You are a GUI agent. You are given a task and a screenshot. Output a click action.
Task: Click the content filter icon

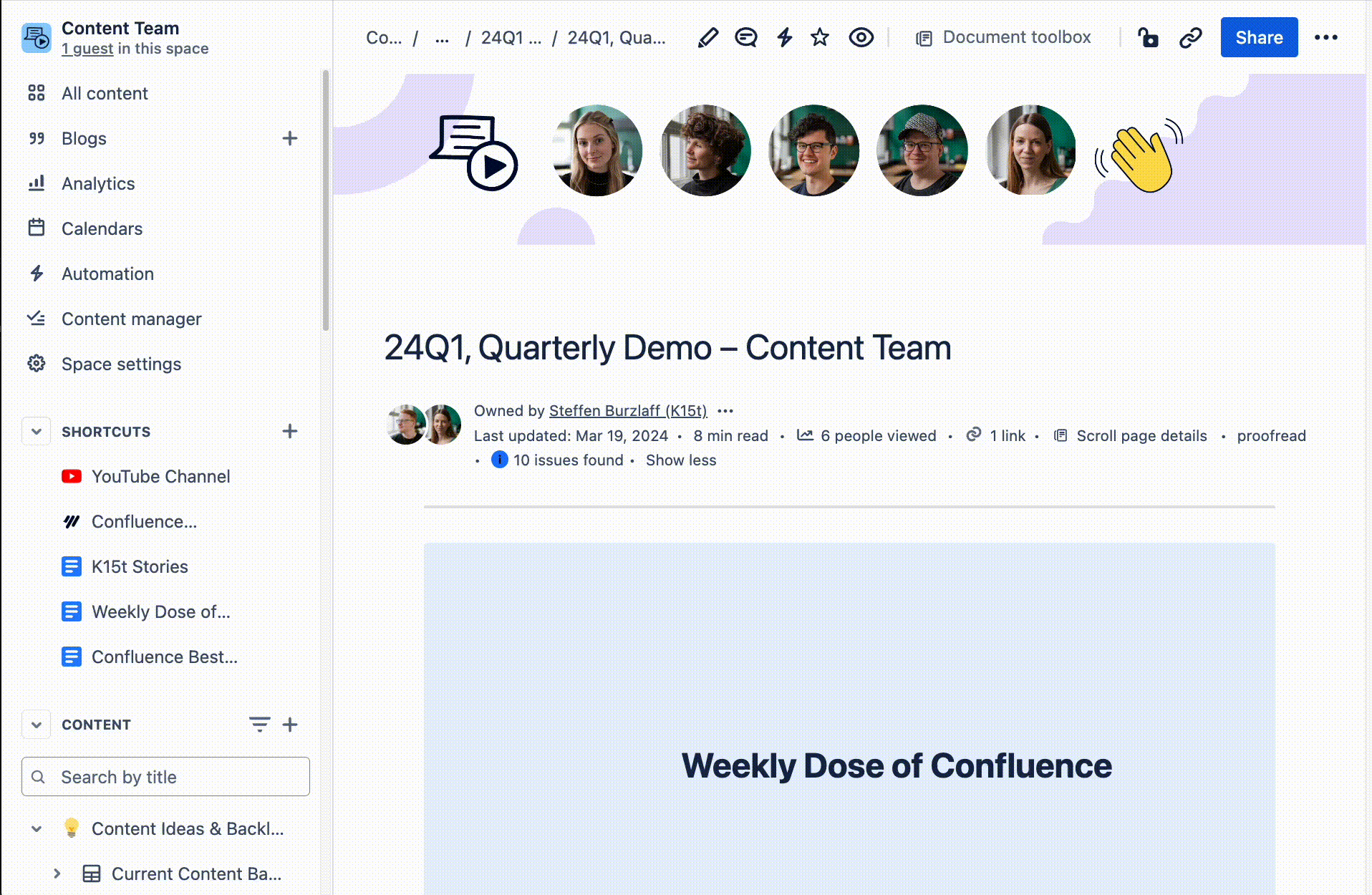tap(259, 724)
